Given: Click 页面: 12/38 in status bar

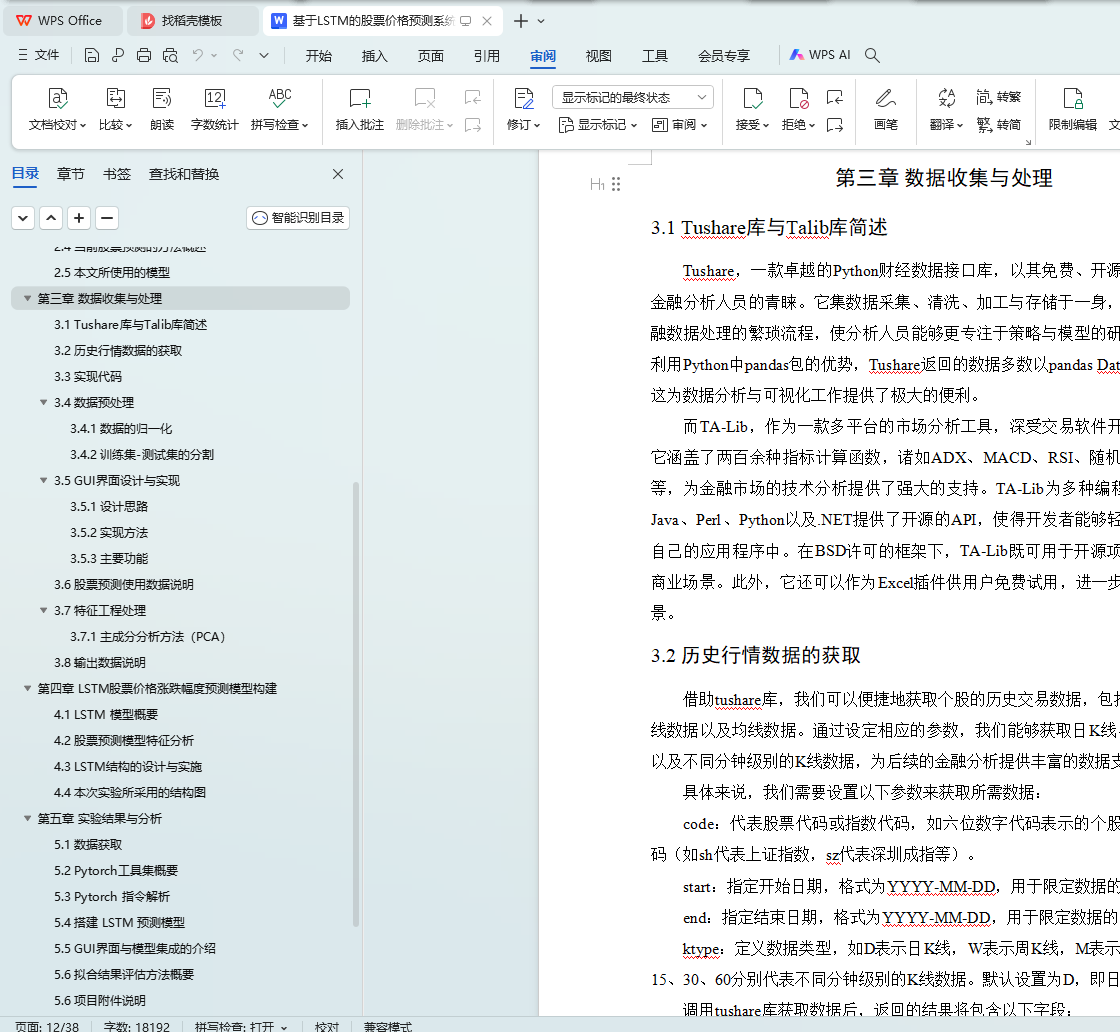Looking at the screenshot, I should click(x=47, y=1026).
